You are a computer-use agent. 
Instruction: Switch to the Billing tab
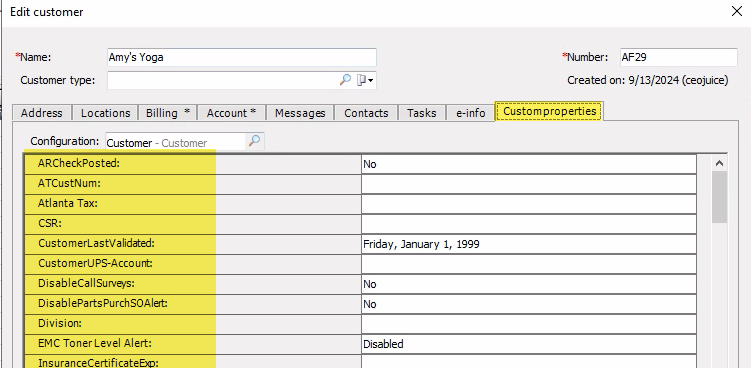point(168,113)
